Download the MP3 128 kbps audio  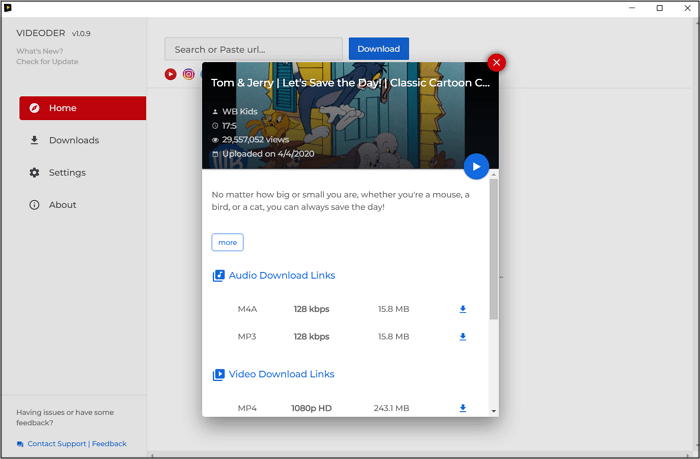point(463,337)
